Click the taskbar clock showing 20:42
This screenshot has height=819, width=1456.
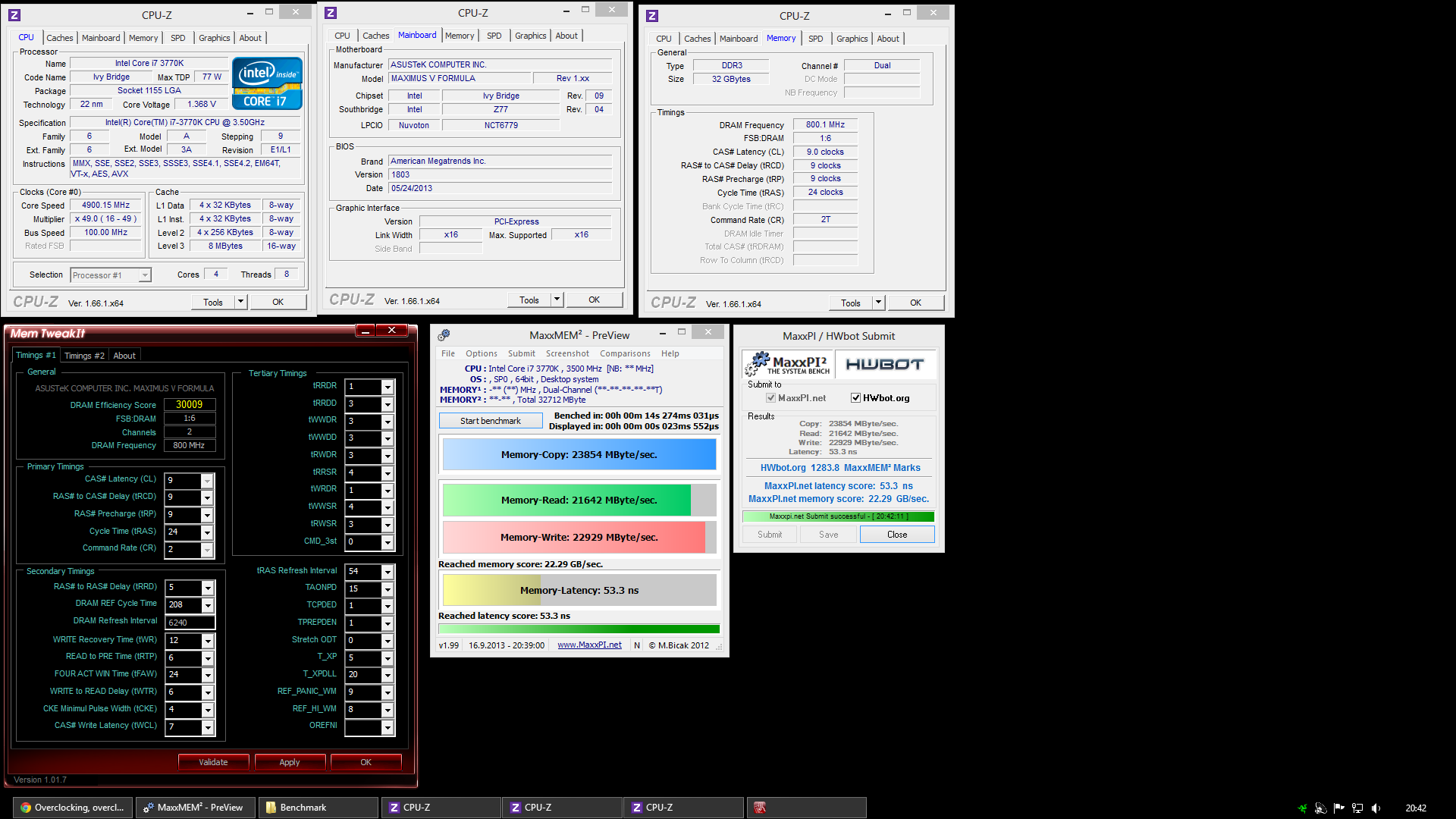(x=1416, y=808)
